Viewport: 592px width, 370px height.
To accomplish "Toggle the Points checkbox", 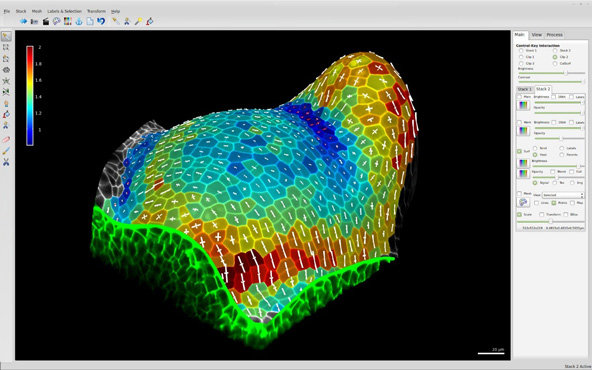I will point(554,203).
